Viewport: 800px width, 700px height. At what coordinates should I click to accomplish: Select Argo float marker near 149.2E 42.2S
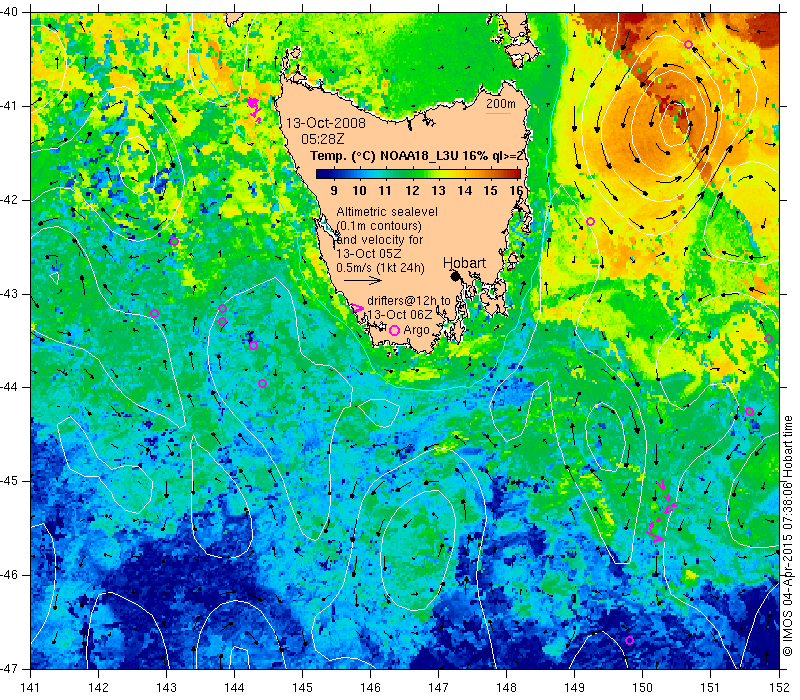(590, 221)
